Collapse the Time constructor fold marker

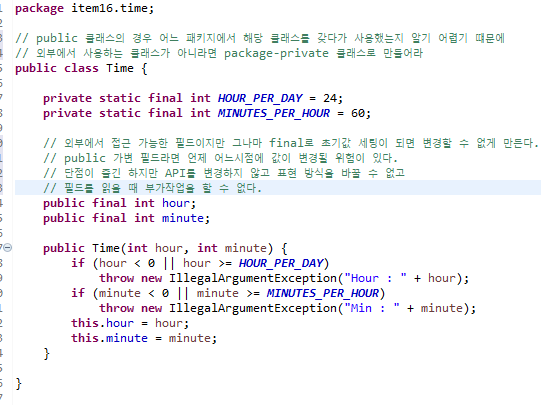click(8, 248)
